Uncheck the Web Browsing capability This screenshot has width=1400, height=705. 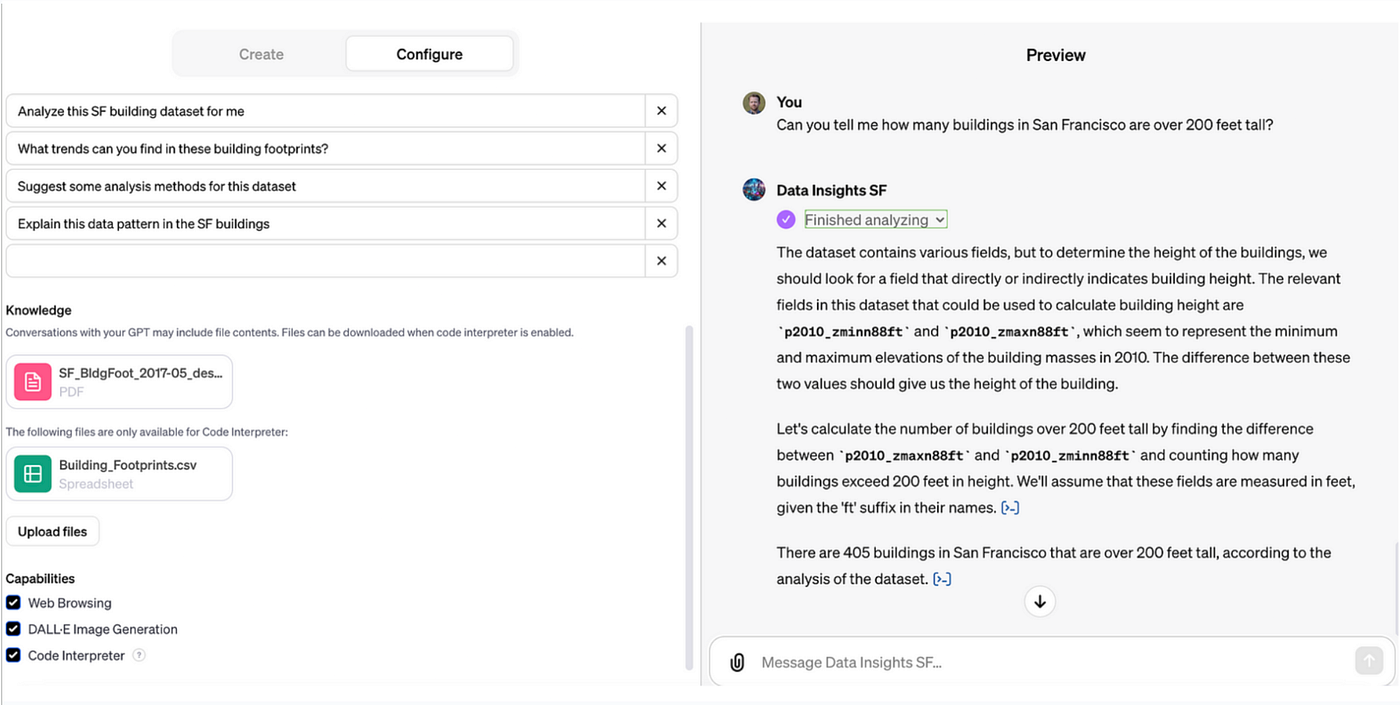click(x=13, y=603)
